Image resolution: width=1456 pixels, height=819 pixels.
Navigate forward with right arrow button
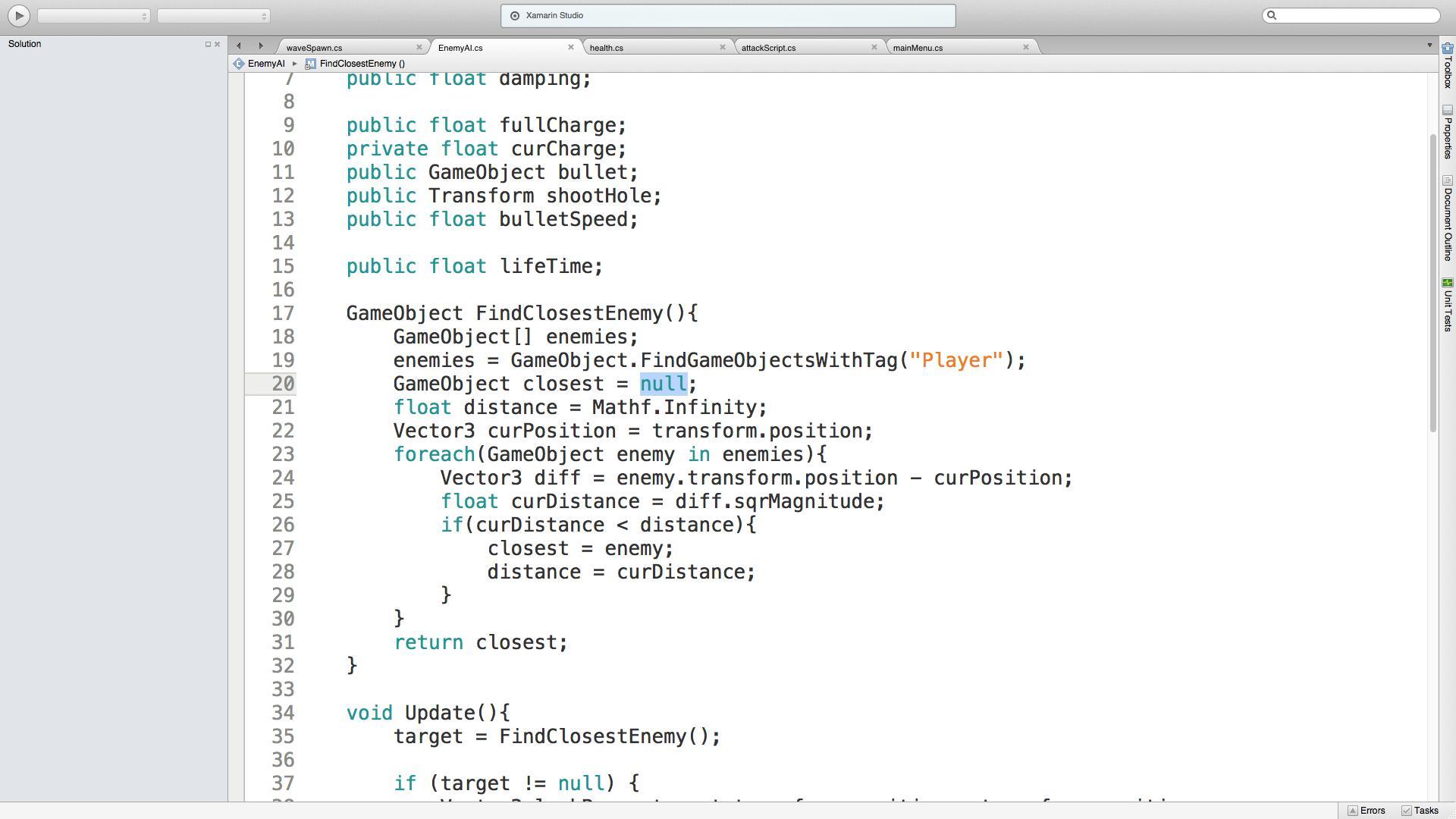[261, 46]
